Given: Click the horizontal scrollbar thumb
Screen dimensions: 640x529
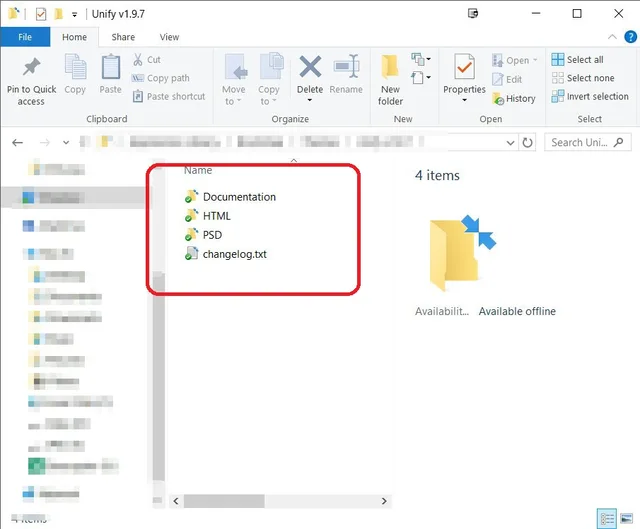Looking at the screenshot, I should tap(224, 501).
